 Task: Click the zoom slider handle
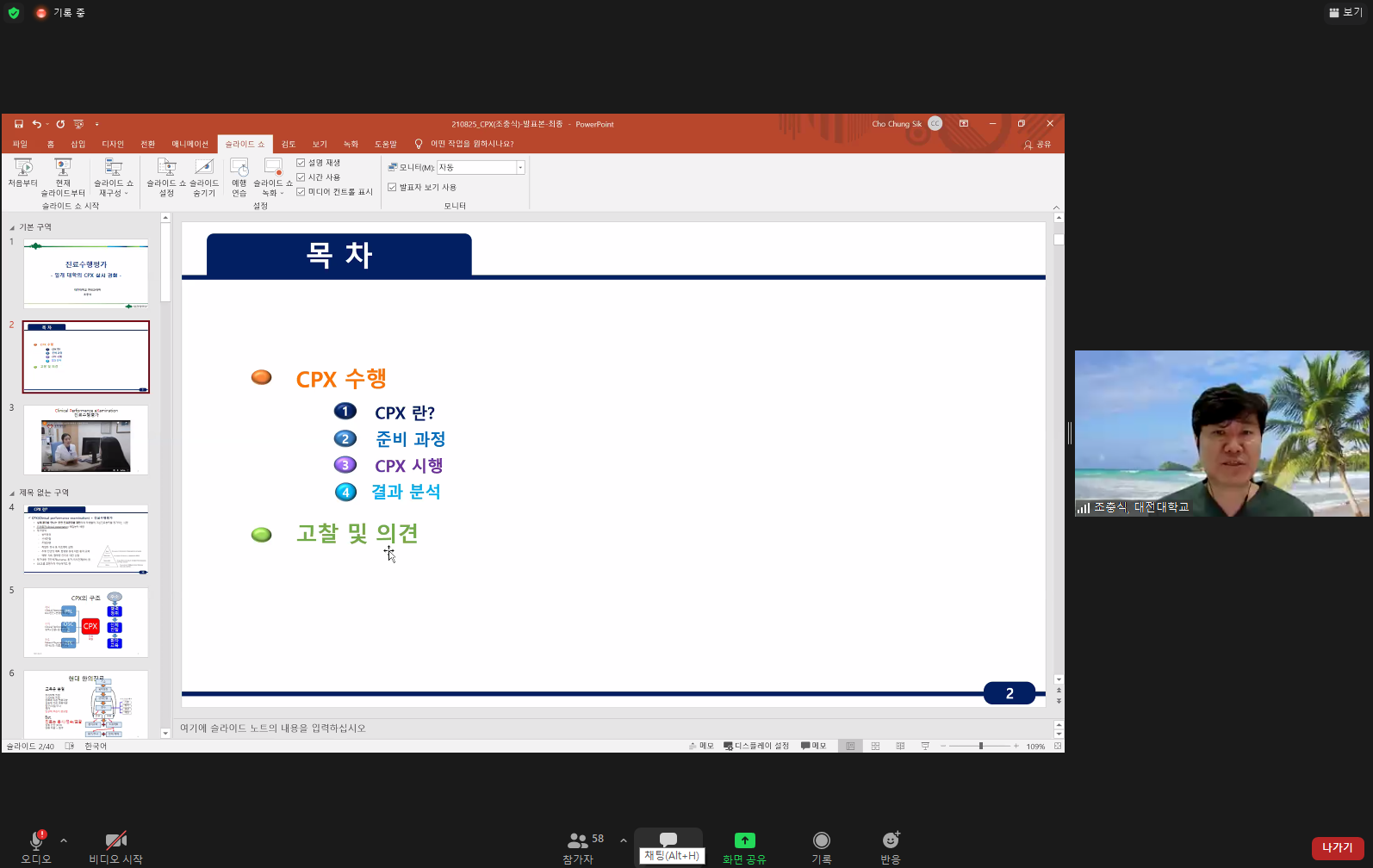coord(981,746)
